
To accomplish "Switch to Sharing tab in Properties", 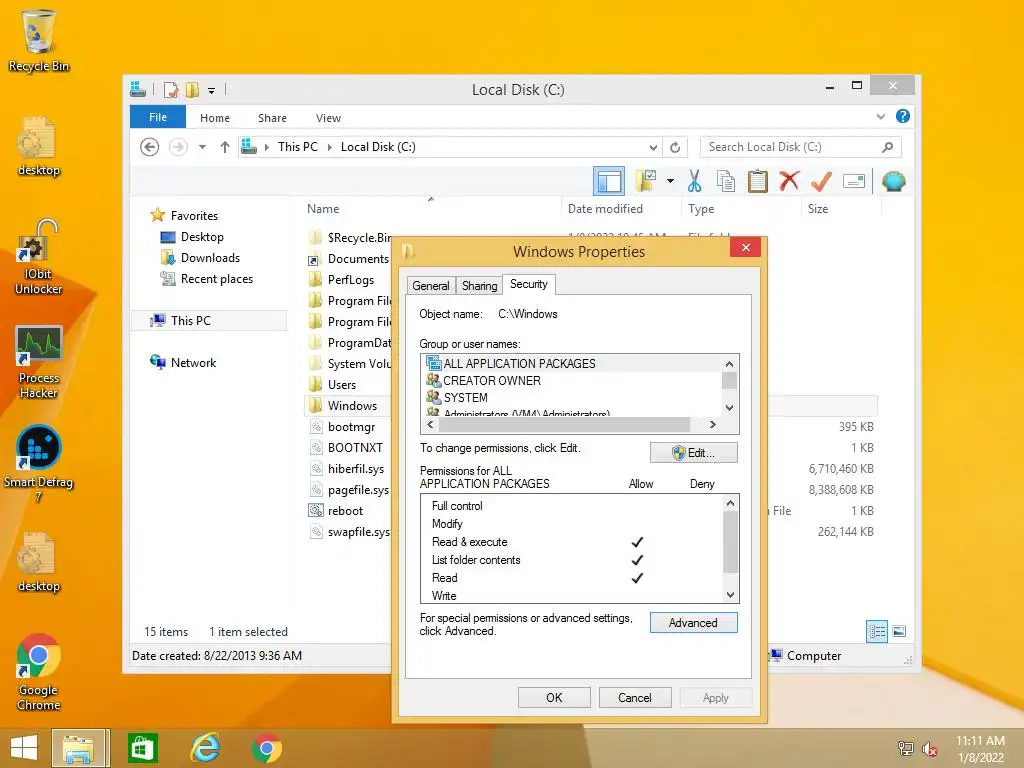I will (479, 285).
